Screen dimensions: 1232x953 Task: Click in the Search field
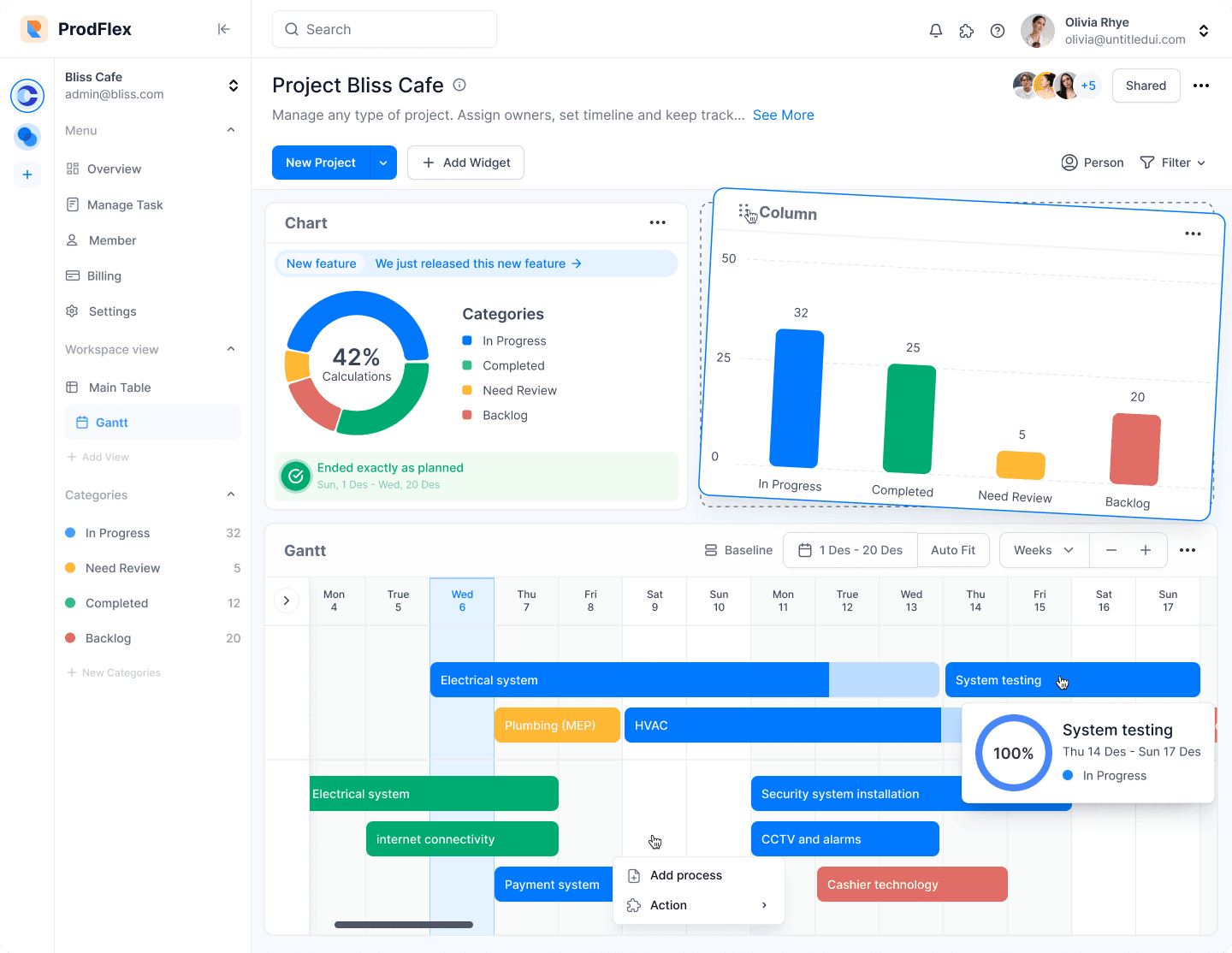coord(384,29)
